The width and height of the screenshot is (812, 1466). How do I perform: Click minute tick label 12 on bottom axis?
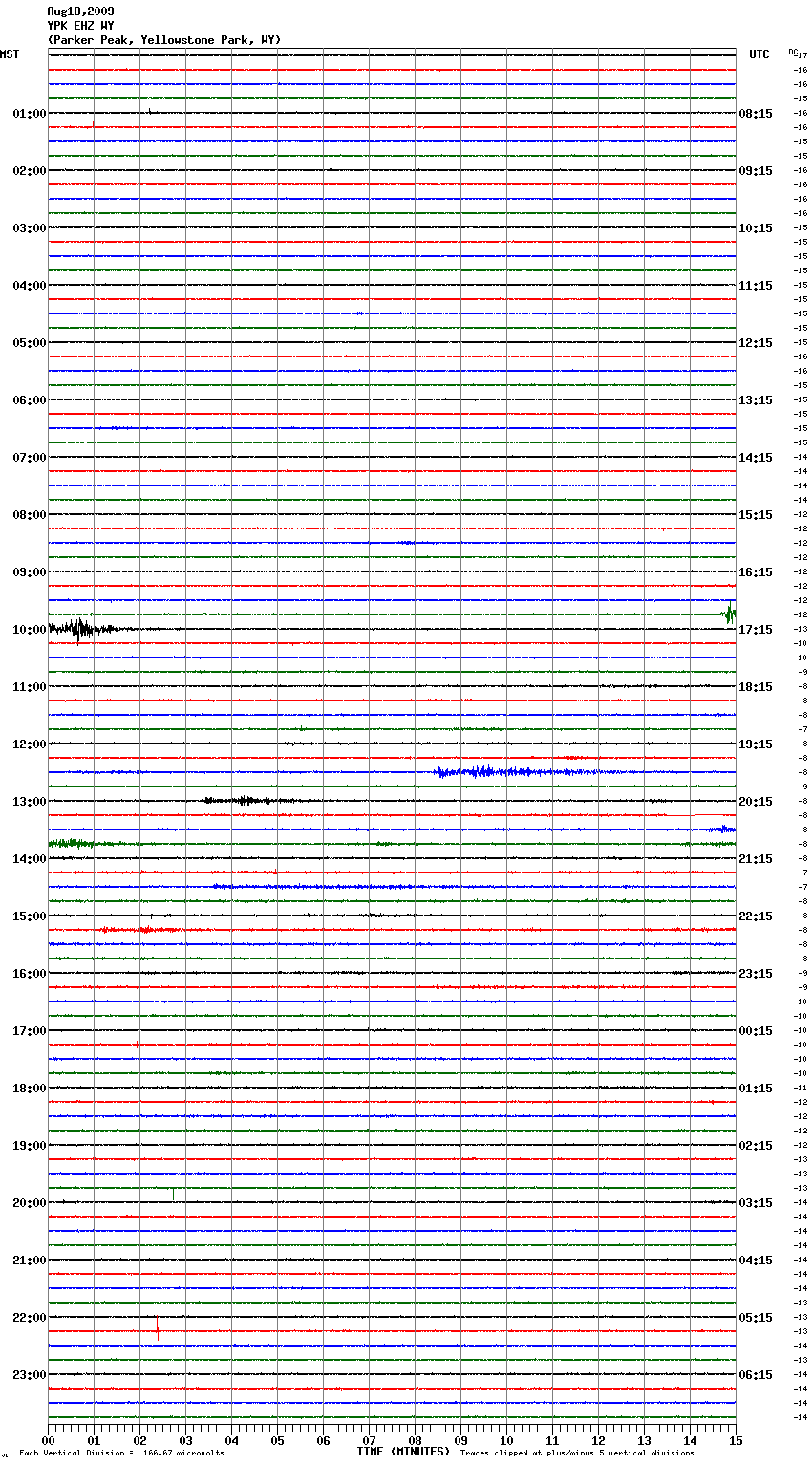pyautogui.click(x=598, y=1440)
